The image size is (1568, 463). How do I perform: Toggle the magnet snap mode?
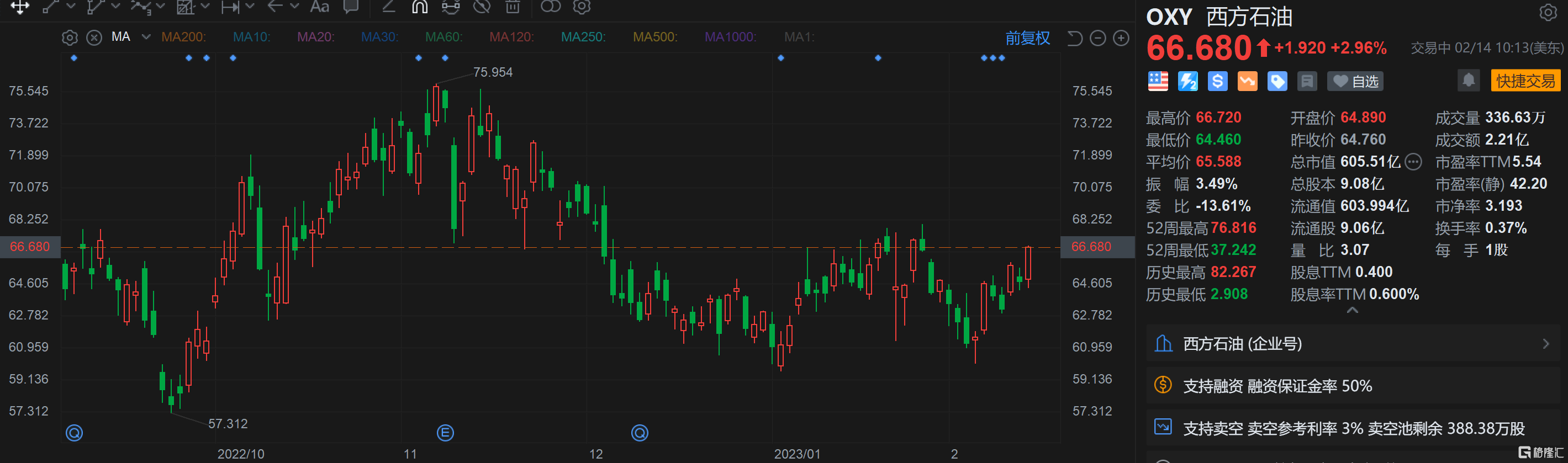419,7
